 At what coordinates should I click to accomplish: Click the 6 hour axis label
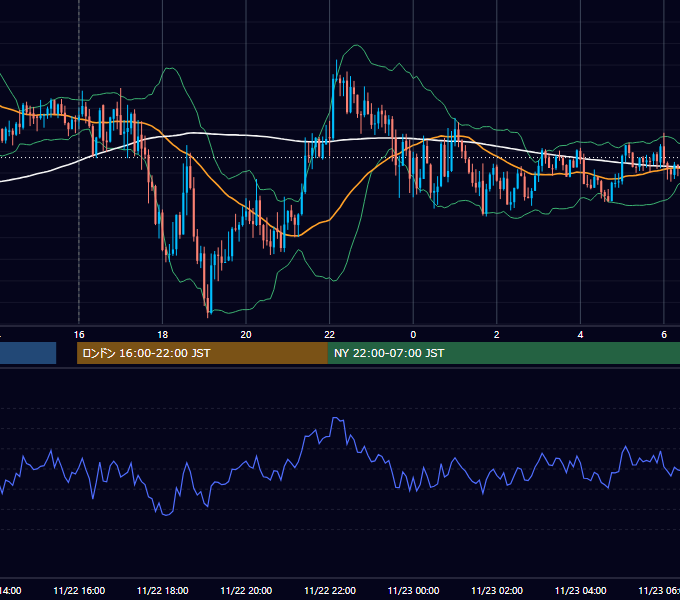click(664, 335)
